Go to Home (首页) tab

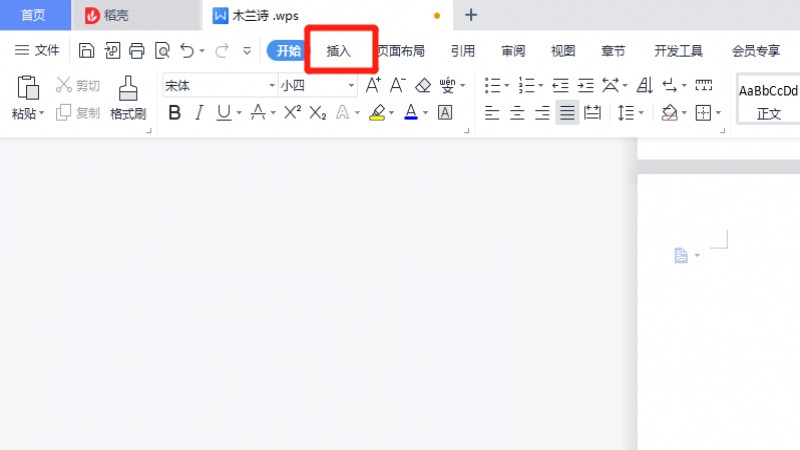pyautogui.click(x=34, y=15)
